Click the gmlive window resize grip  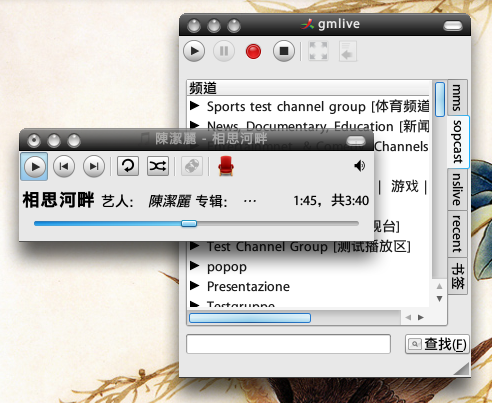click(462, 368)
